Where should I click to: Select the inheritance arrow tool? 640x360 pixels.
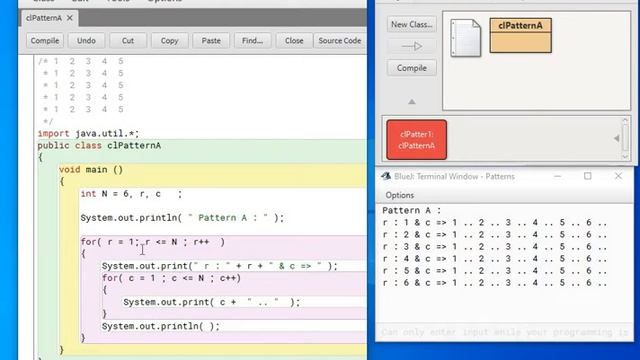411,47
